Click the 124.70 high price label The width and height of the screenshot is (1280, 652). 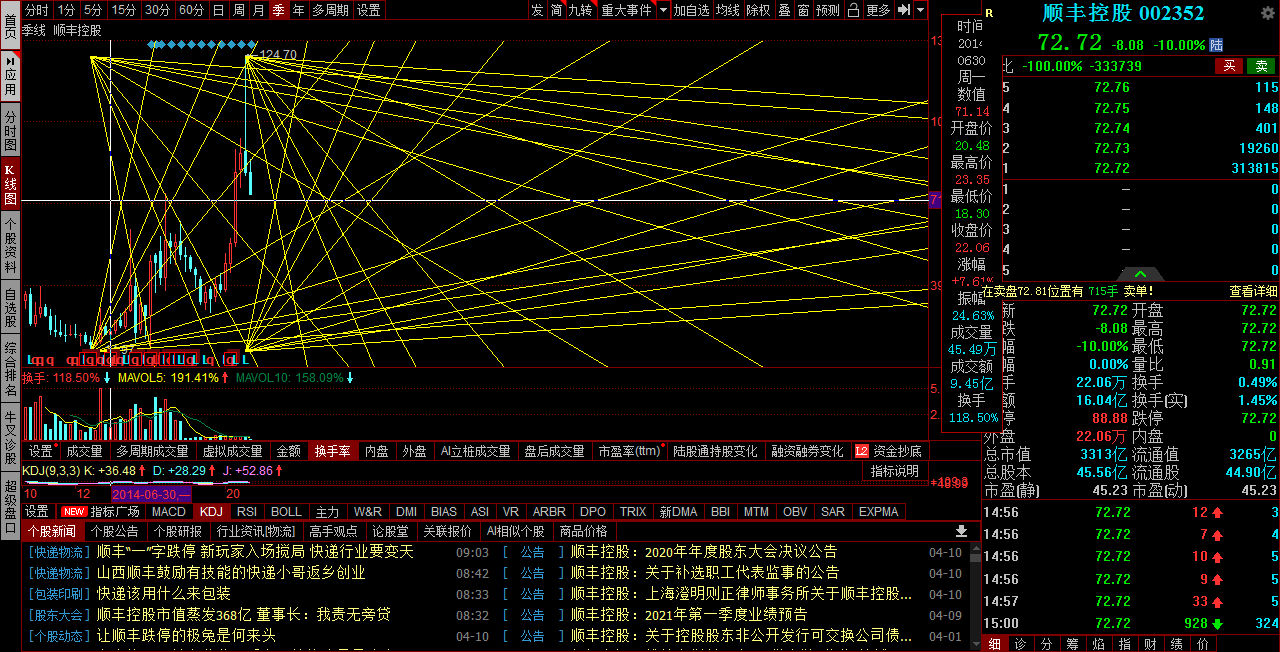click(x=278, y=55)
